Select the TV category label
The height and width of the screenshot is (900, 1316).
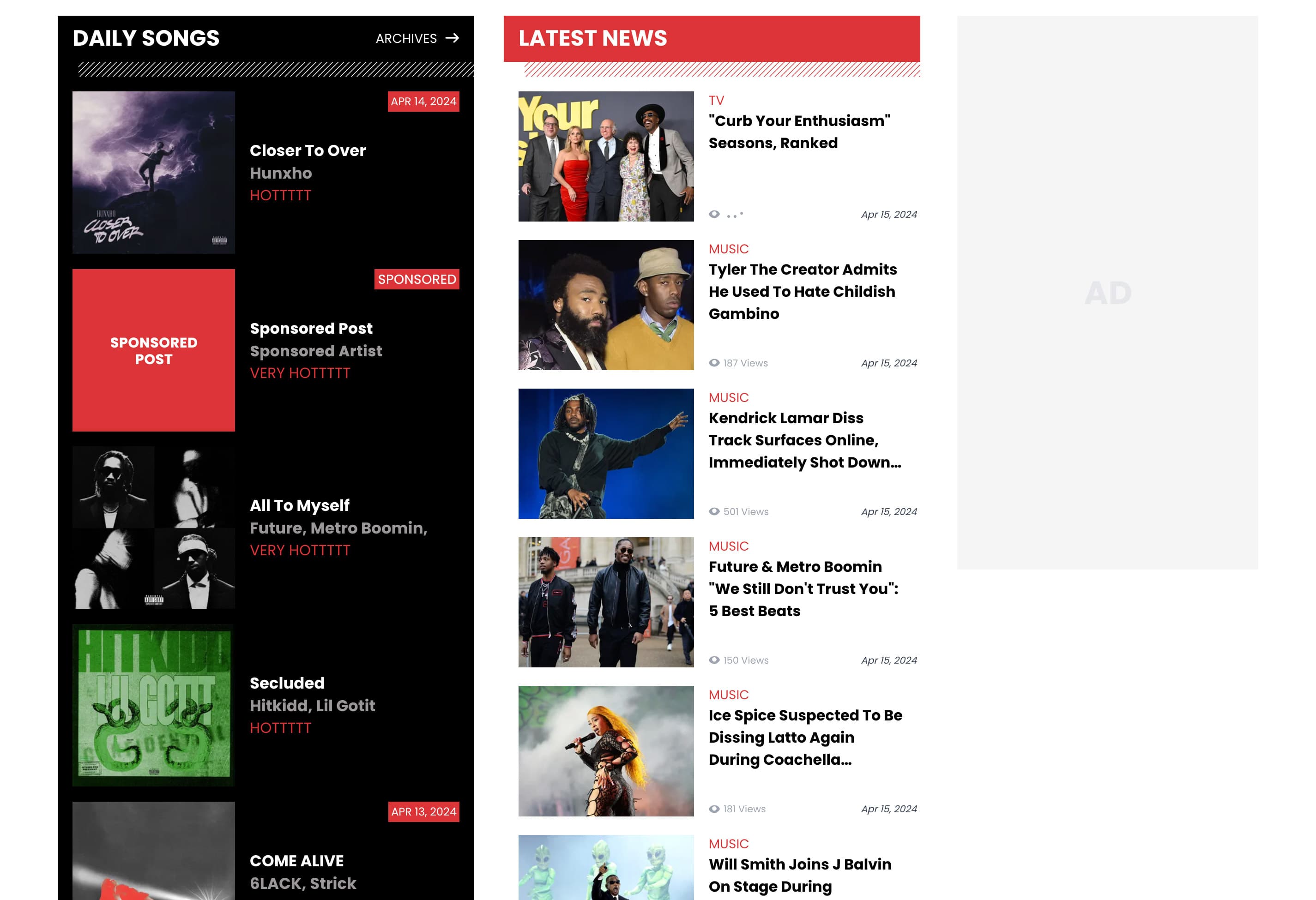716,100
